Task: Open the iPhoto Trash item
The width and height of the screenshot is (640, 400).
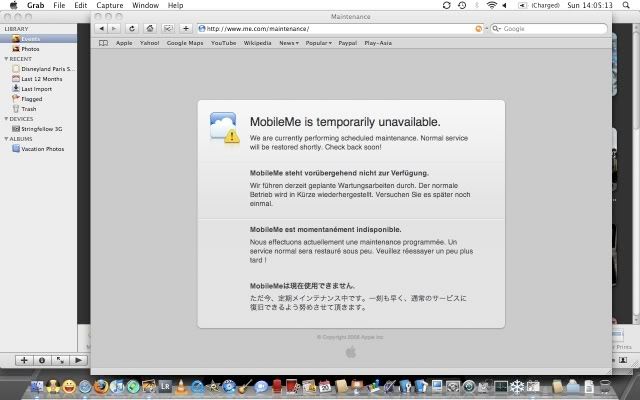Action: pyautogui.click(x=29, y=108)
